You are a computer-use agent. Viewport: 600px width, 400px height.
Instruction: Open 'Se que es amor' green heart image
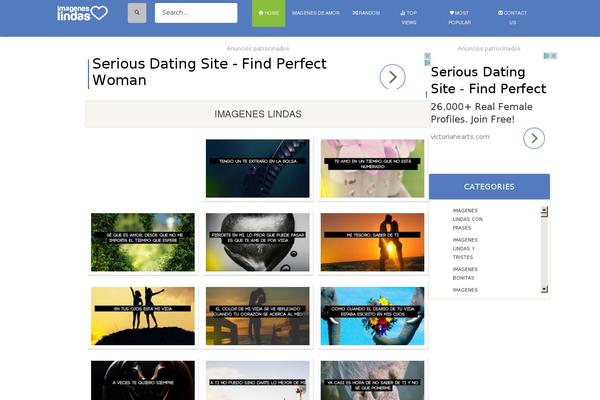(143, 242)
